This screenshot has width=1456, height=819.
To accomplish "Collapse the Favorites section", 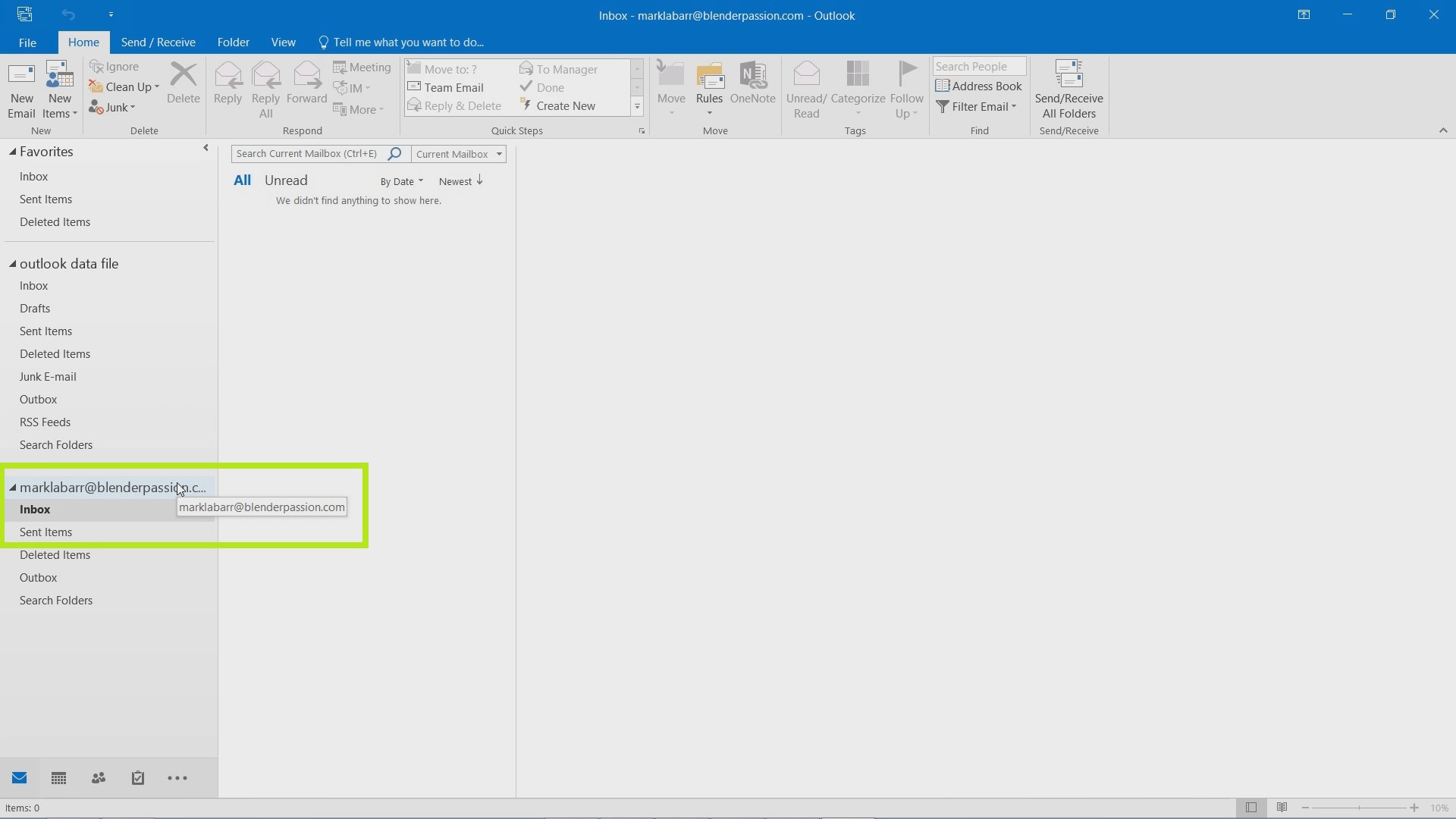I will pyautogui.click(x=13, y=152).
